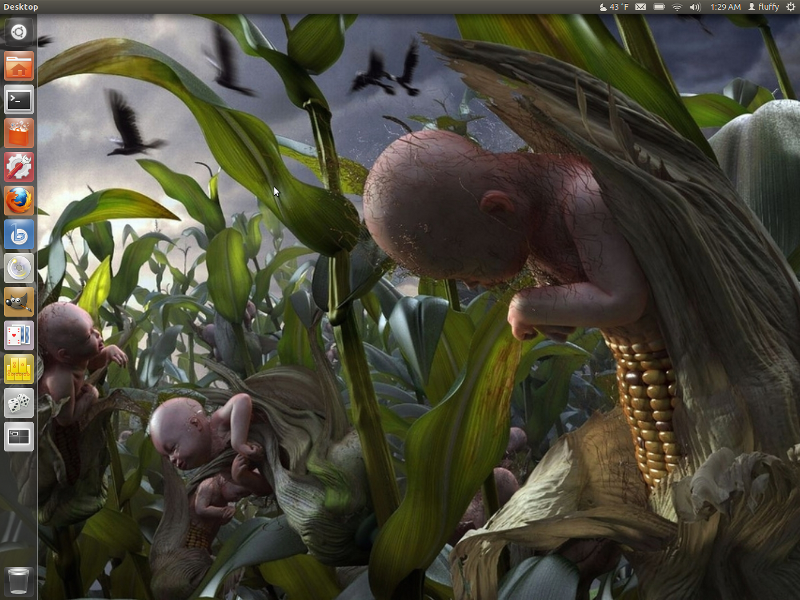Launch GIMP image editor
This screenshot has height=600, width=800.
(19, 301)
